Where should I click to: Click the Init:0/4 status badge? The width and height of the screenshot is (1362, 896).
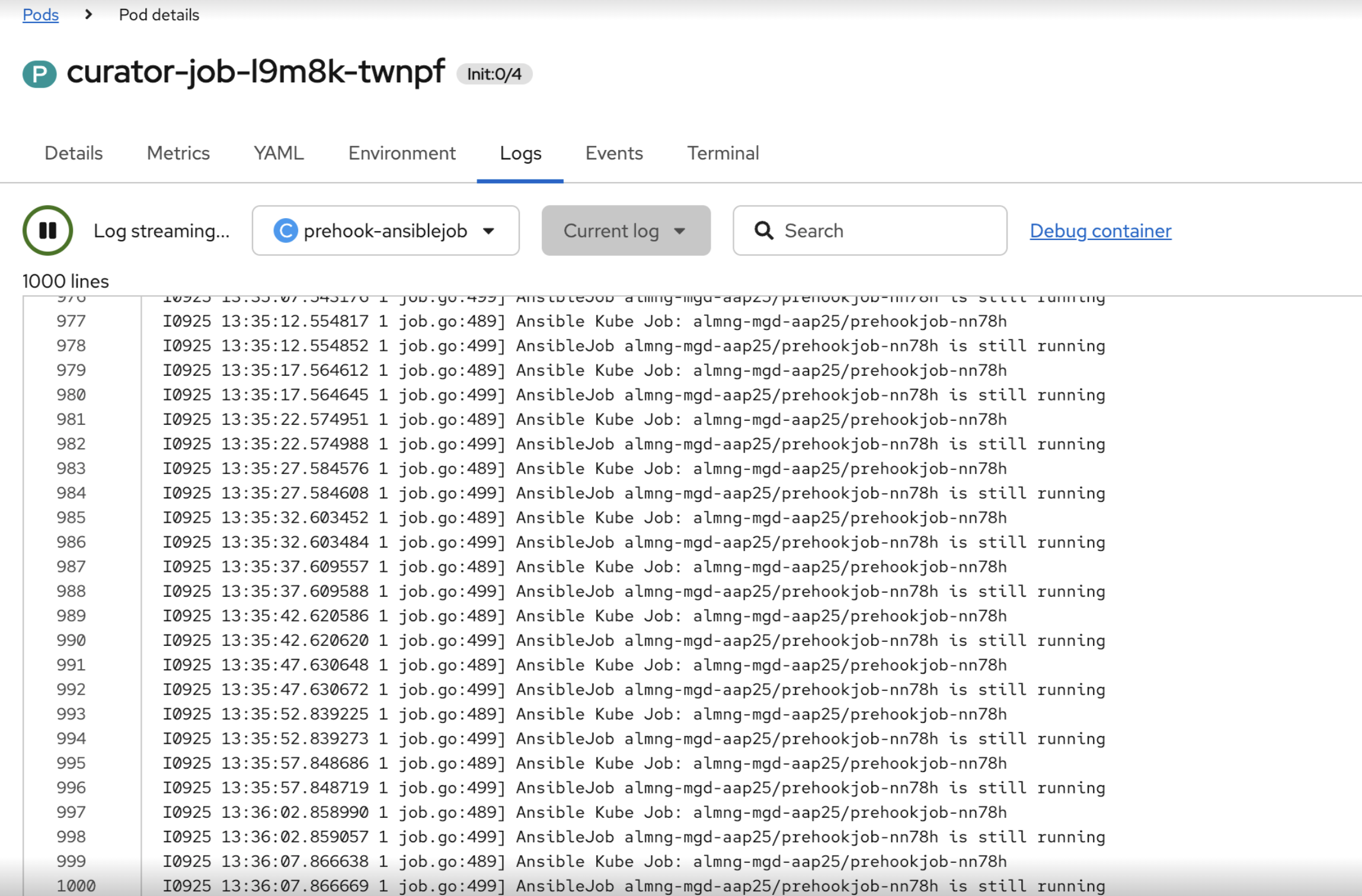point(494,74)
